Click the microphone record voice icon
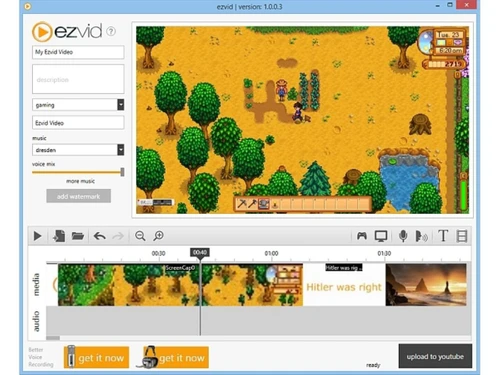The height and width of the screenshot is (375, 500). pos(403,236)
